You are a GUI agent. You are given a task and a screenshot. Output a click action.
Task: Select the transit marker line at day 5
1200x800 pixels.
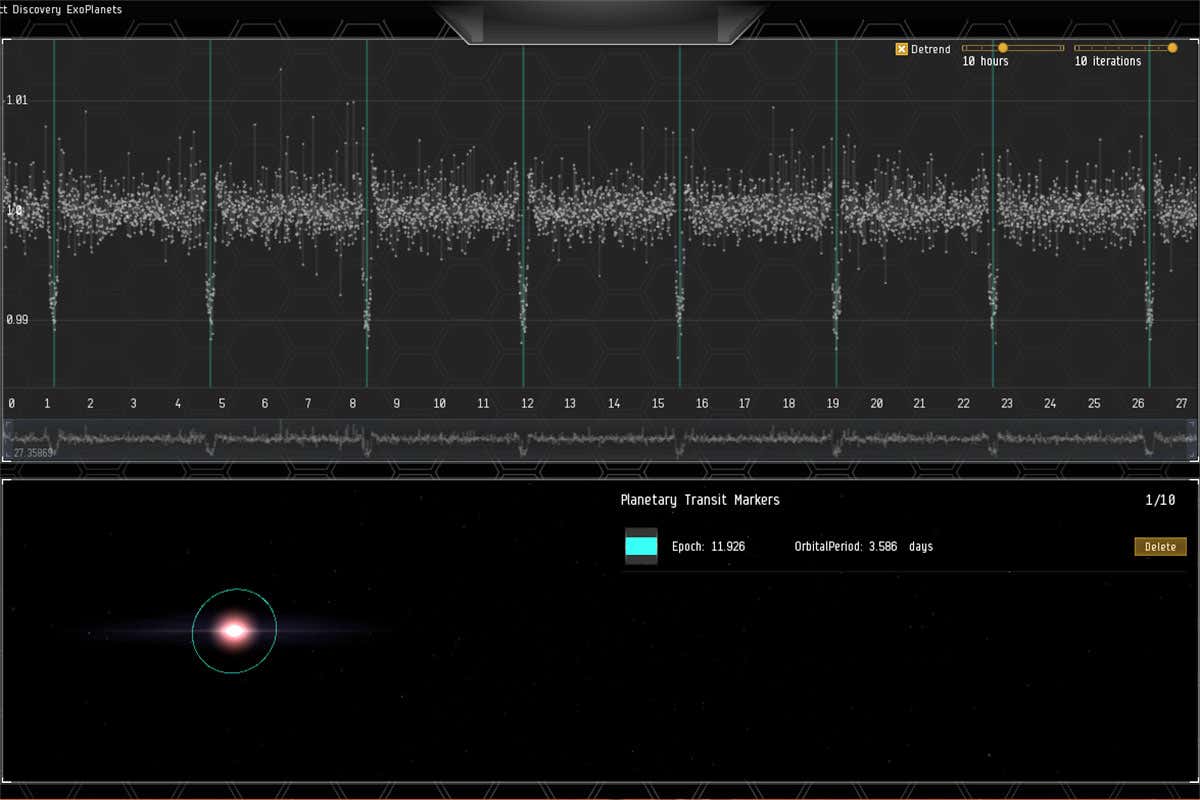point(210,220)
